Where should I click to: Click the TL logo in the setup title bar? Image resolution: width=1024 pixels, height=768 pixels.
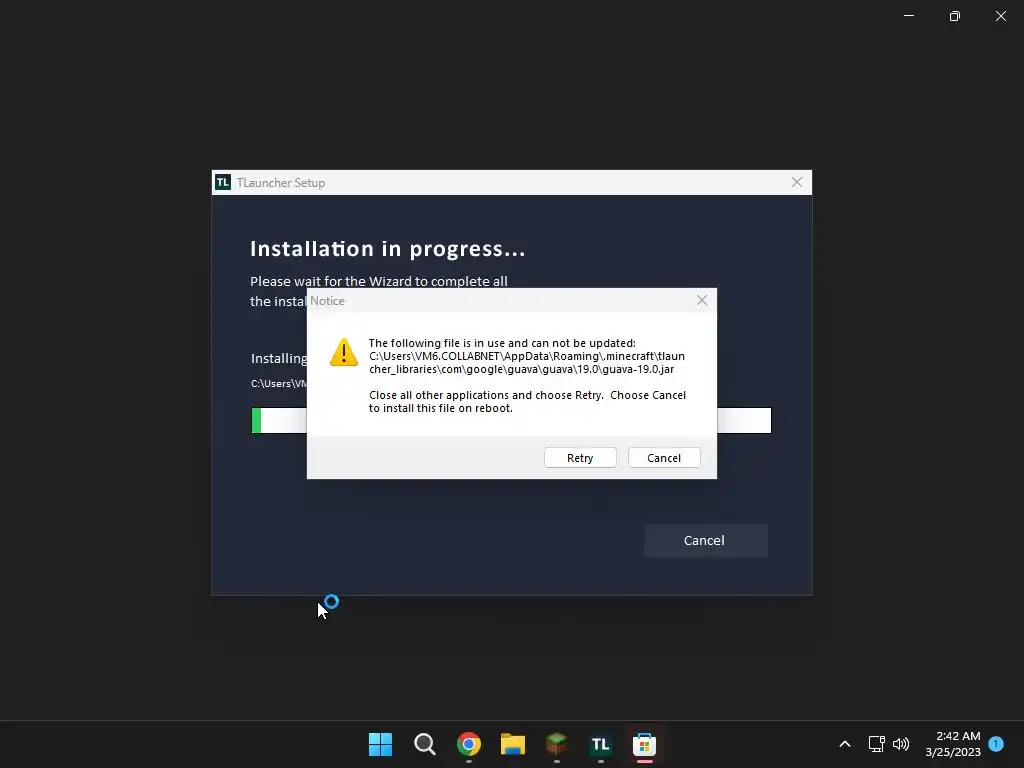(x=223, y=182)
